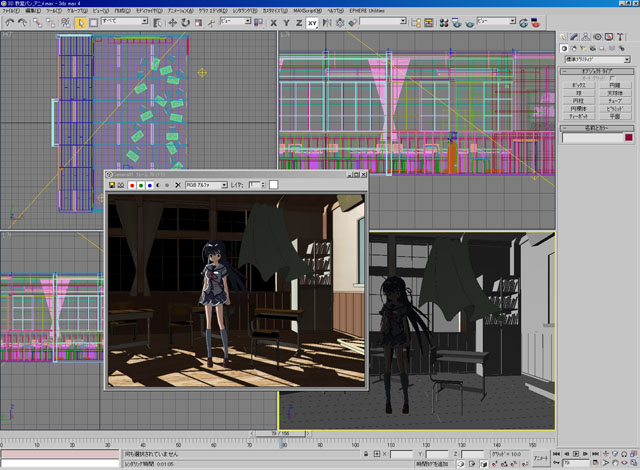Open the Hierarchy command panel tab
640x470 pixels.
586,37
